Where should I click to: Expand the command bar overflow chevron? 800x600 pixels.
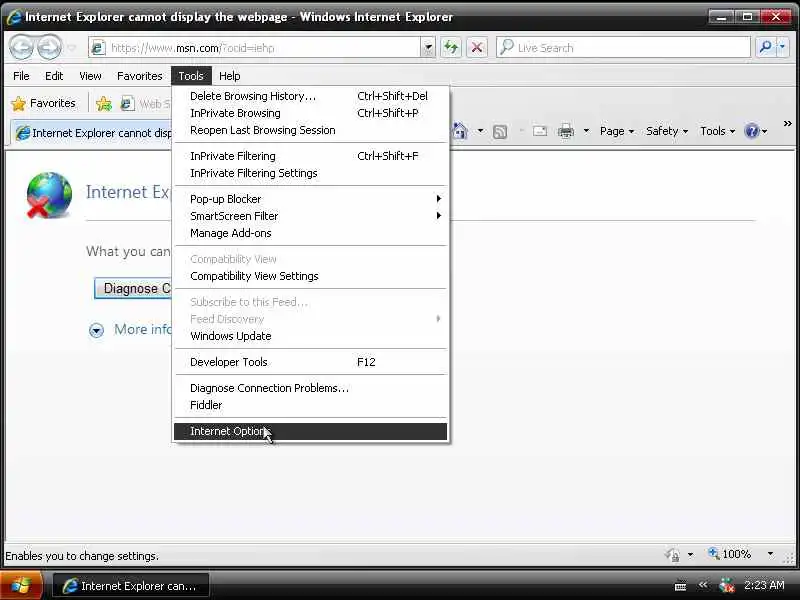coord(787,123)
